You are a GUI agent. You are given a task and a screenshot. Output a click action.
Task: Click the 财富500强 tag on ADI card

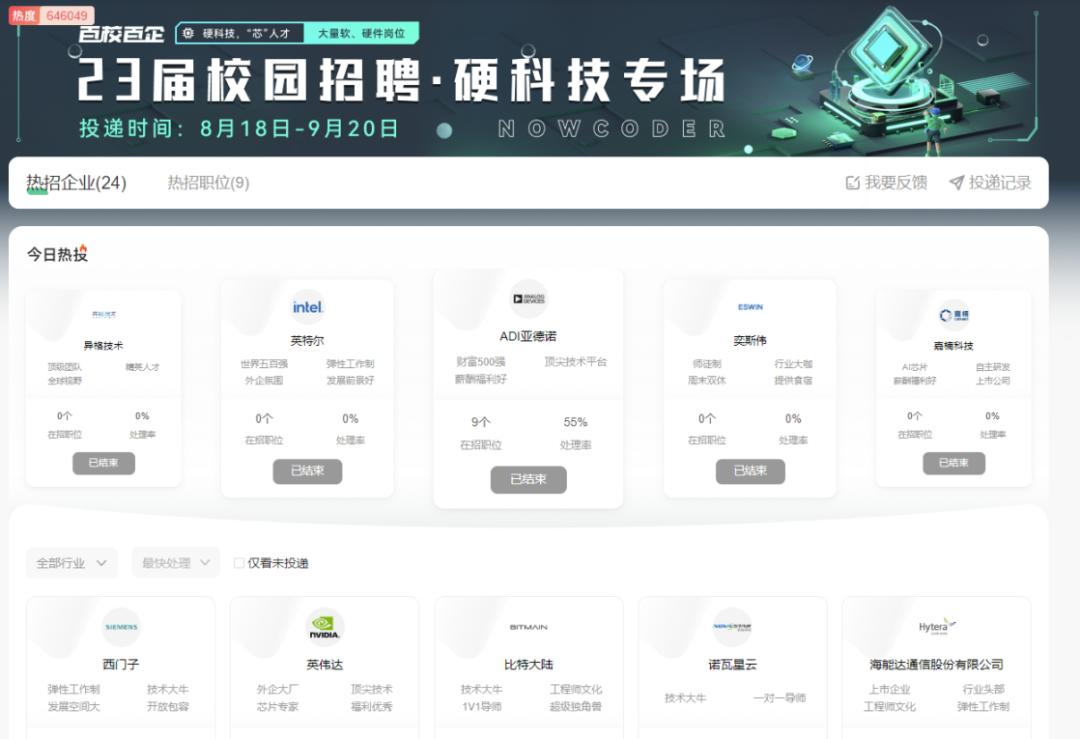(481, 362)
